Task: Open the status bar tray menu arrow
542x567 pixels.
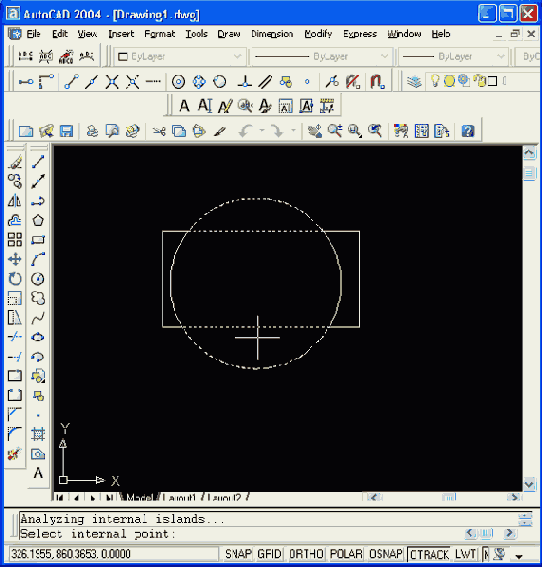Action: (x=519, y=556)
